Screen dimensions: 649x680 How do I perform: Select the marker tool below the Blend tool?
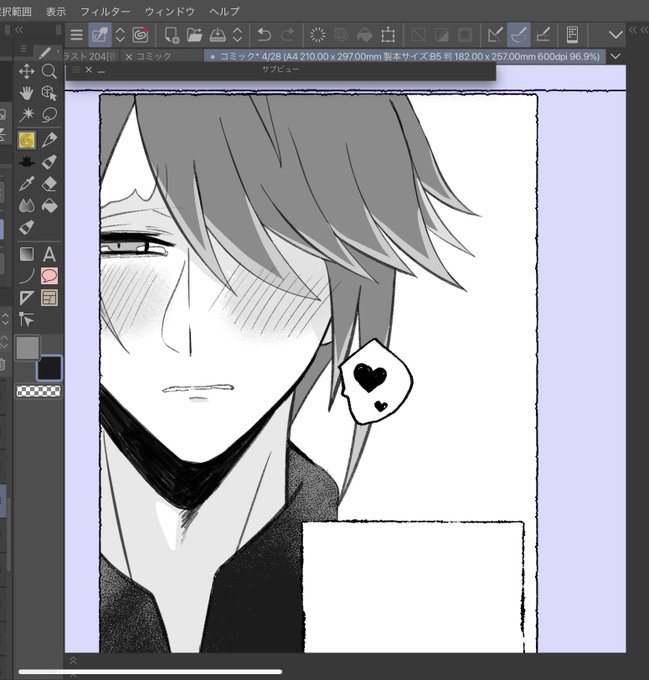point(27,227)
